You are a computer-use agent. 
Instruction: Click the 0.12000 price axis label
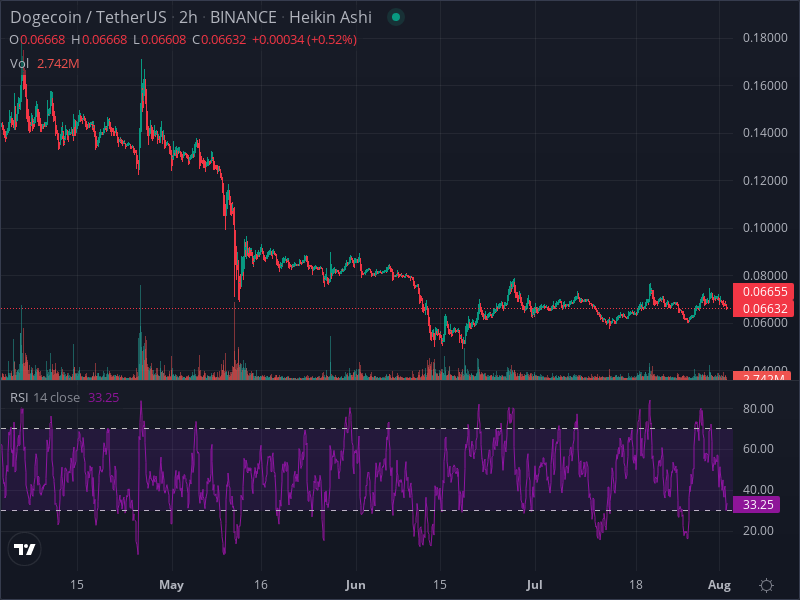pyautogui.click(x=765, y=181)
